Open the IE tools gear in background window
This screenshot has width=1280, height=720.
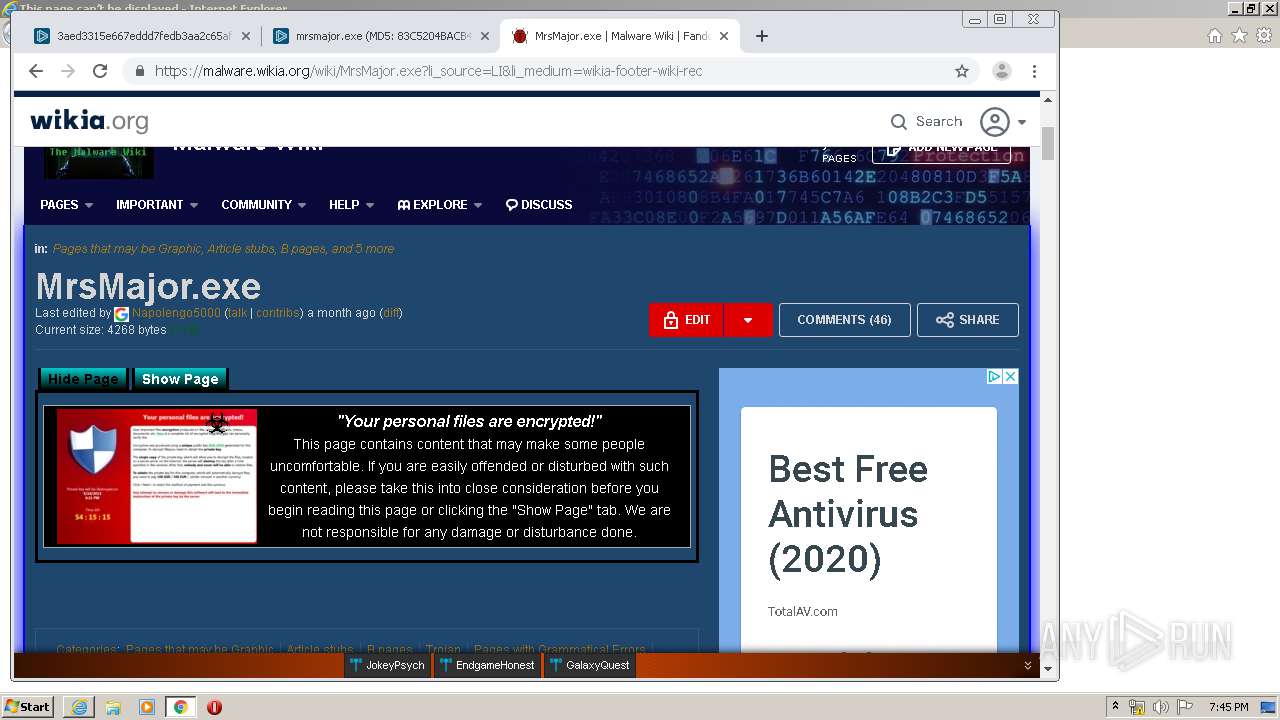[1263, 35]
